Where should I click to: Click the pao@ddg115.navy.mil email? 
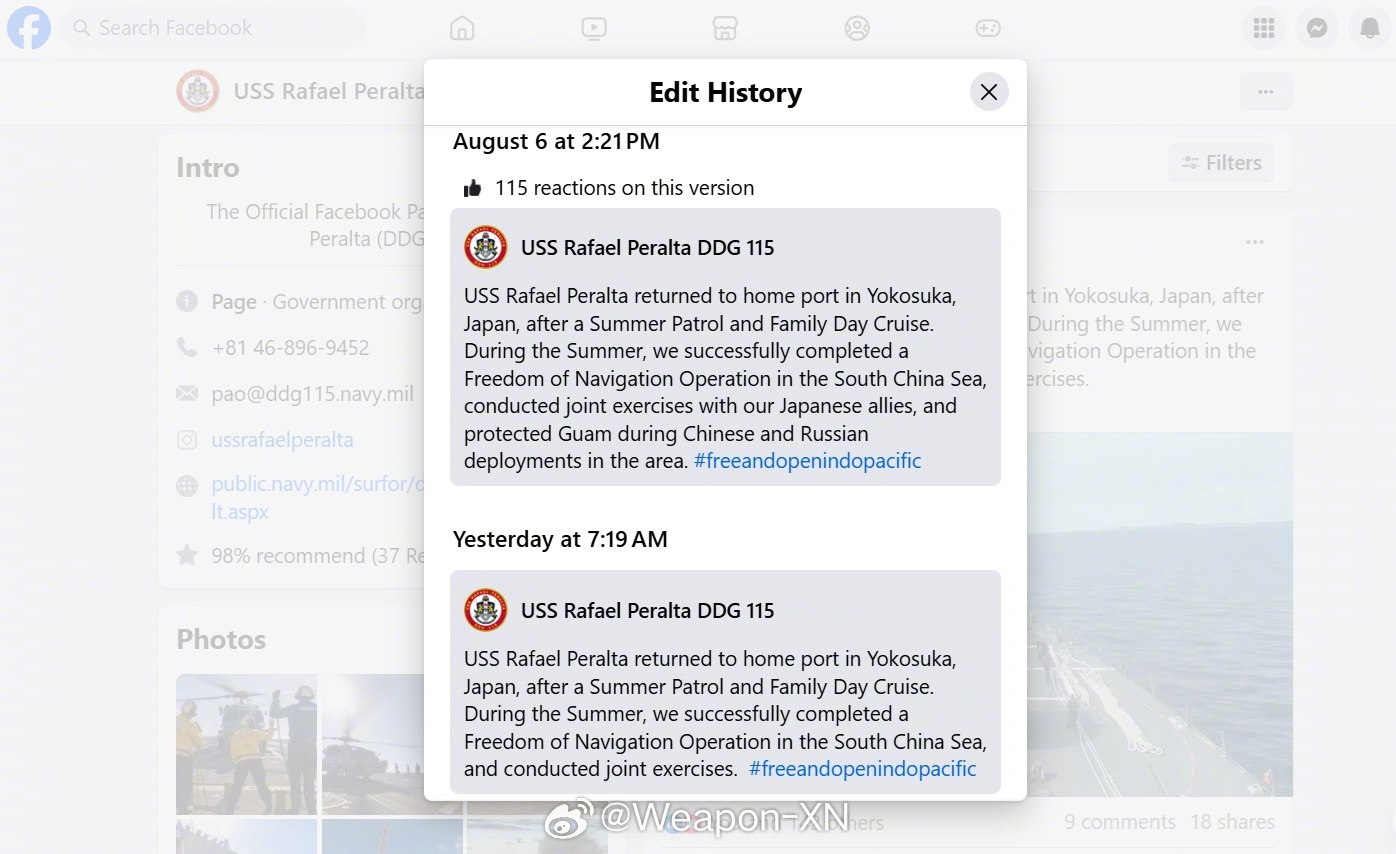click(312, 394)
